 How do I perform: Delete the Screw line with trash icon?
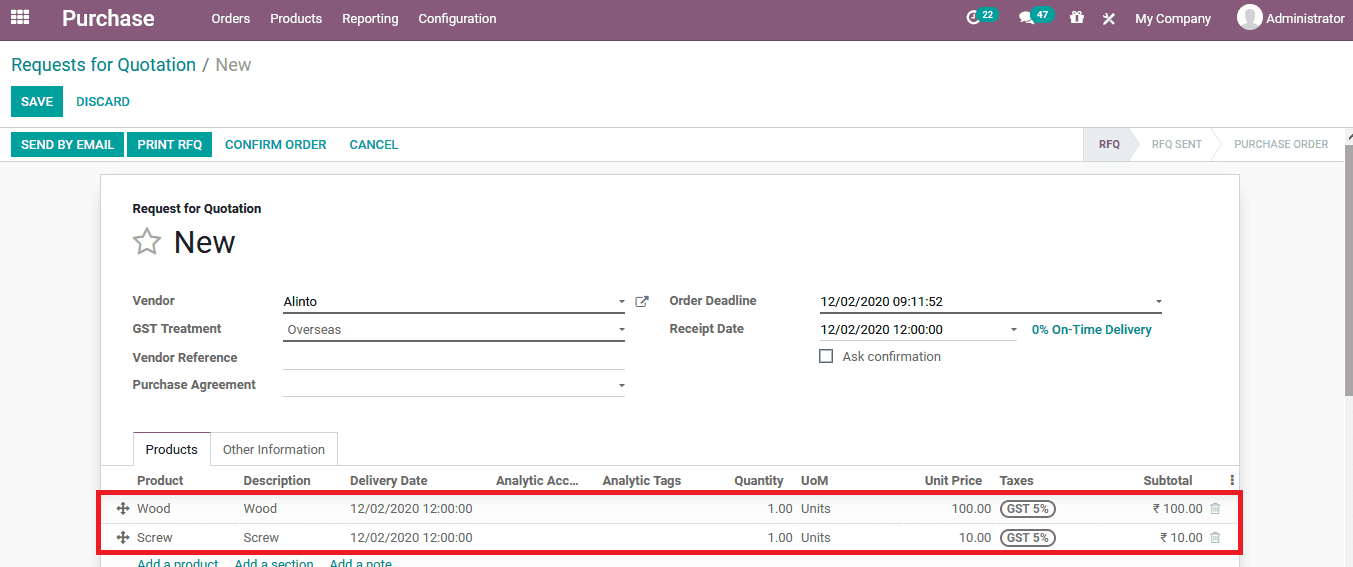tap(1215, 537)
